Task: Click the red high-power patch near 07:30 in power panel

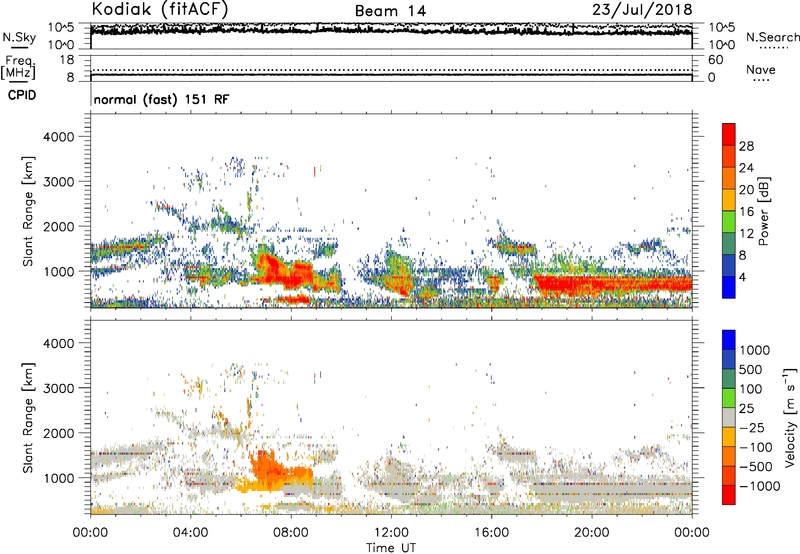Action: pyautogui.click(x=285, y=273)
